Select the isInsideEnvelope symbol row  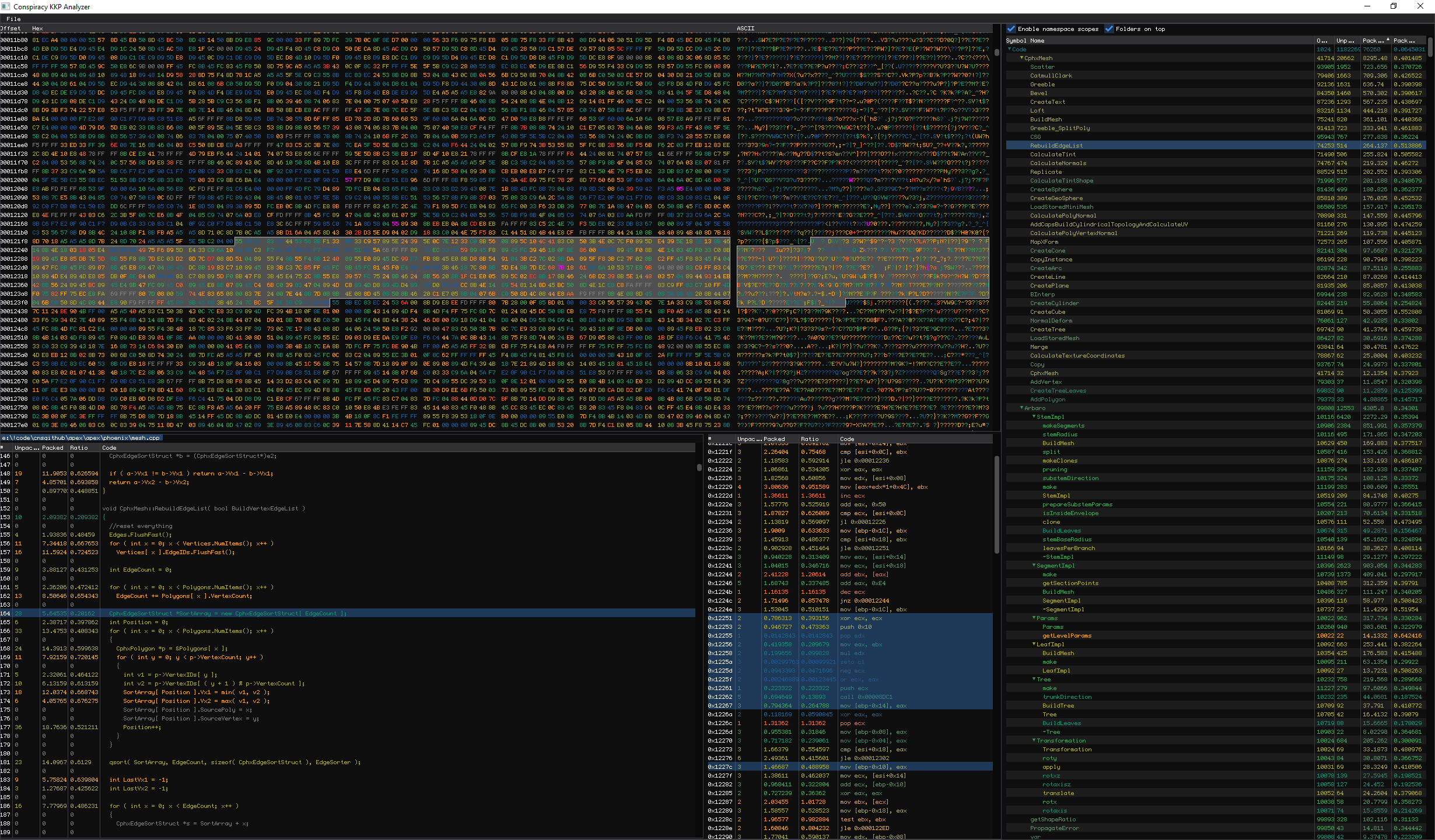click(x=1215, y=513)
